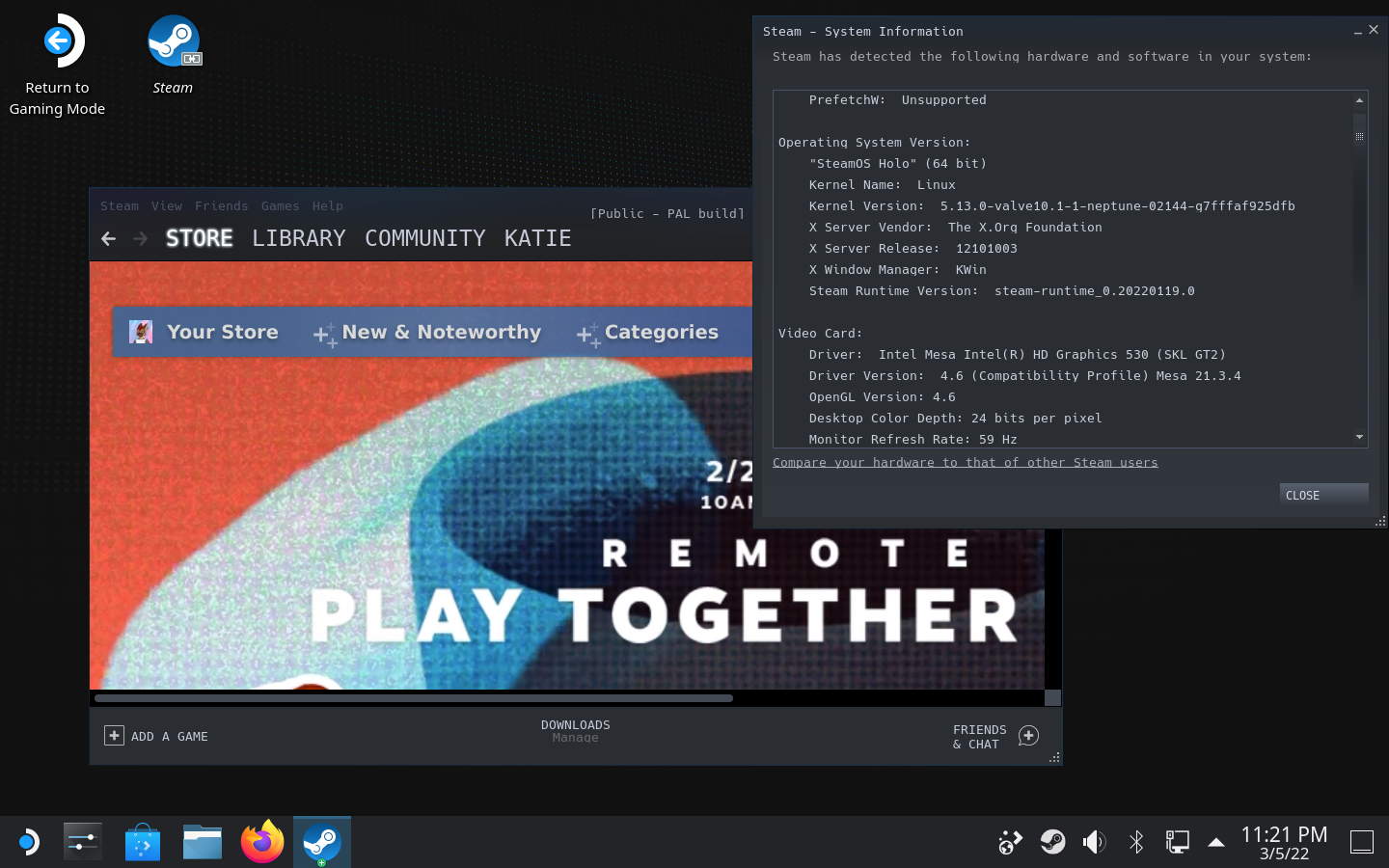
Task: Click CLOSE in System Information dialog
Action: (x=1323, y=495)
